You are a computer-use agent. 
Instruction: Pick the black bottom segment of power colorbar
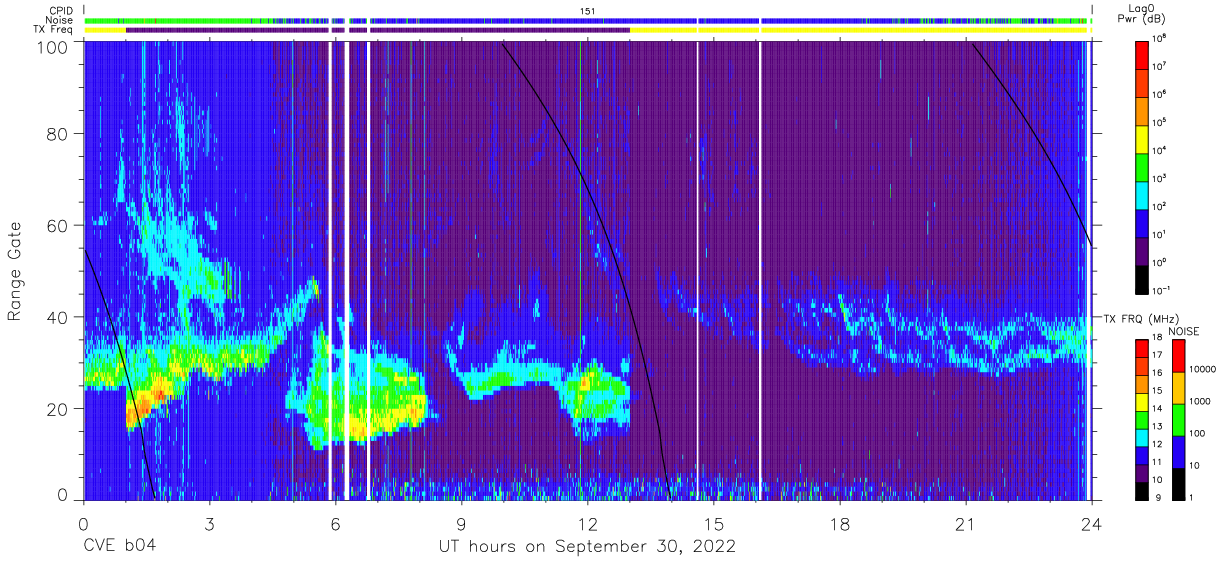[x=1143, y=279]
